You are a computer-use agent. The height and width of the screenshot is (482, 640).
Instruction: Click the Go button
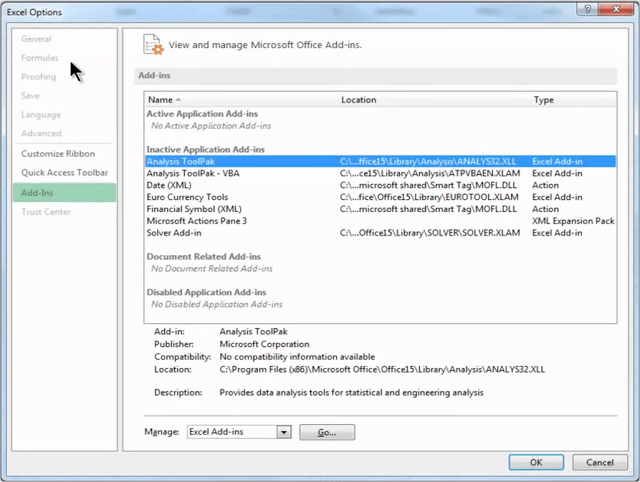pyautogui.click(x=327, y=432)
